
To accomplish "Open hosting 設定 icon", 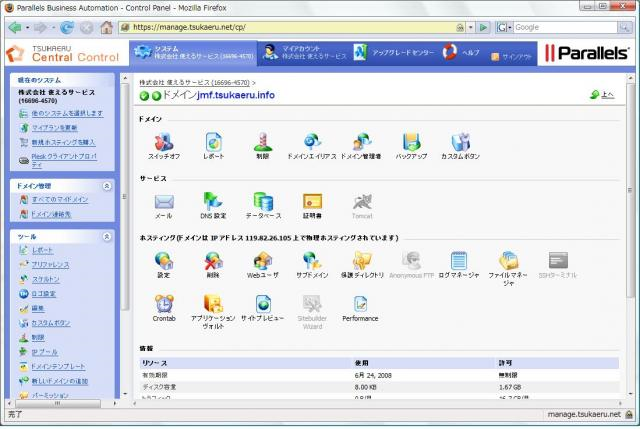I will point(164,260).
